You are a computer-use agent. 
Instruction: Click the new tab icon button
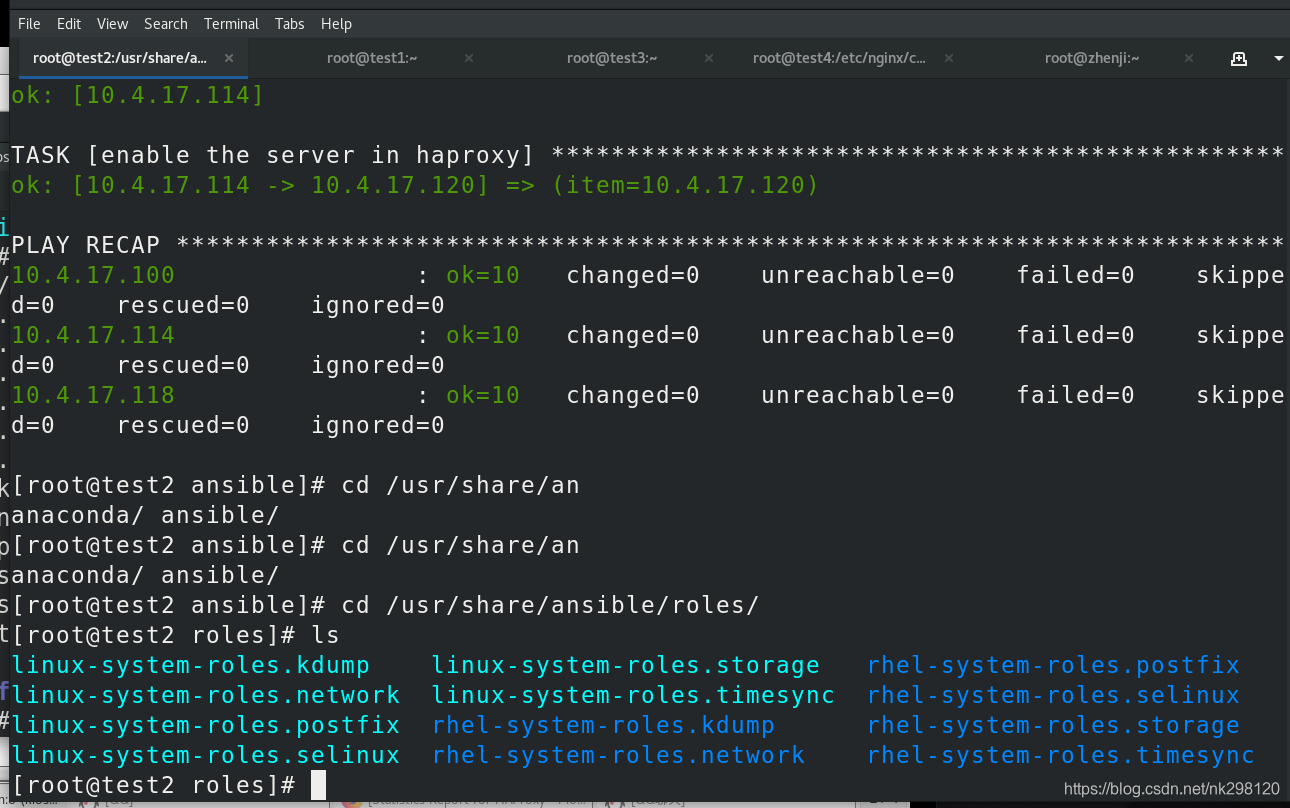pos(1239,58)
